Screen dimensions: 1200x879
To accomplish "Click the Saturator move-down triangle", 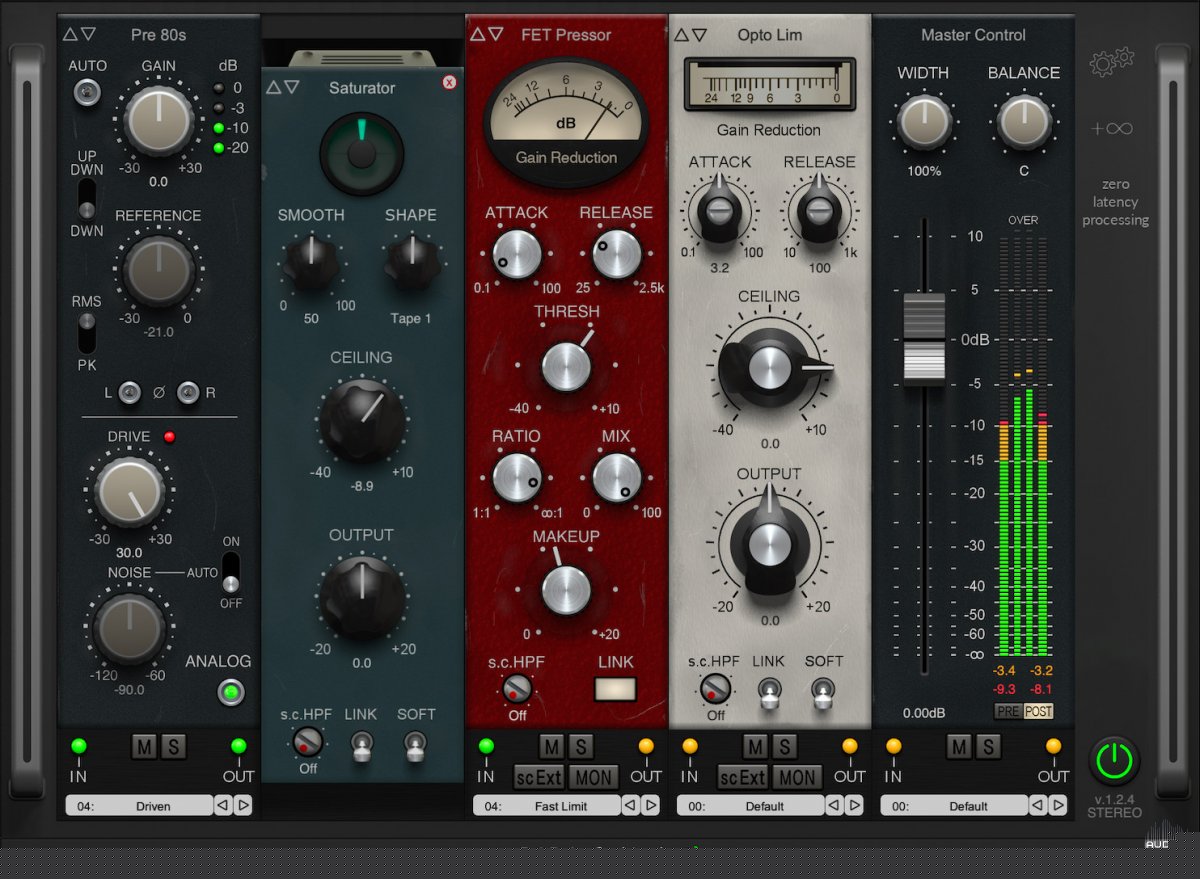I will [291, 87].
